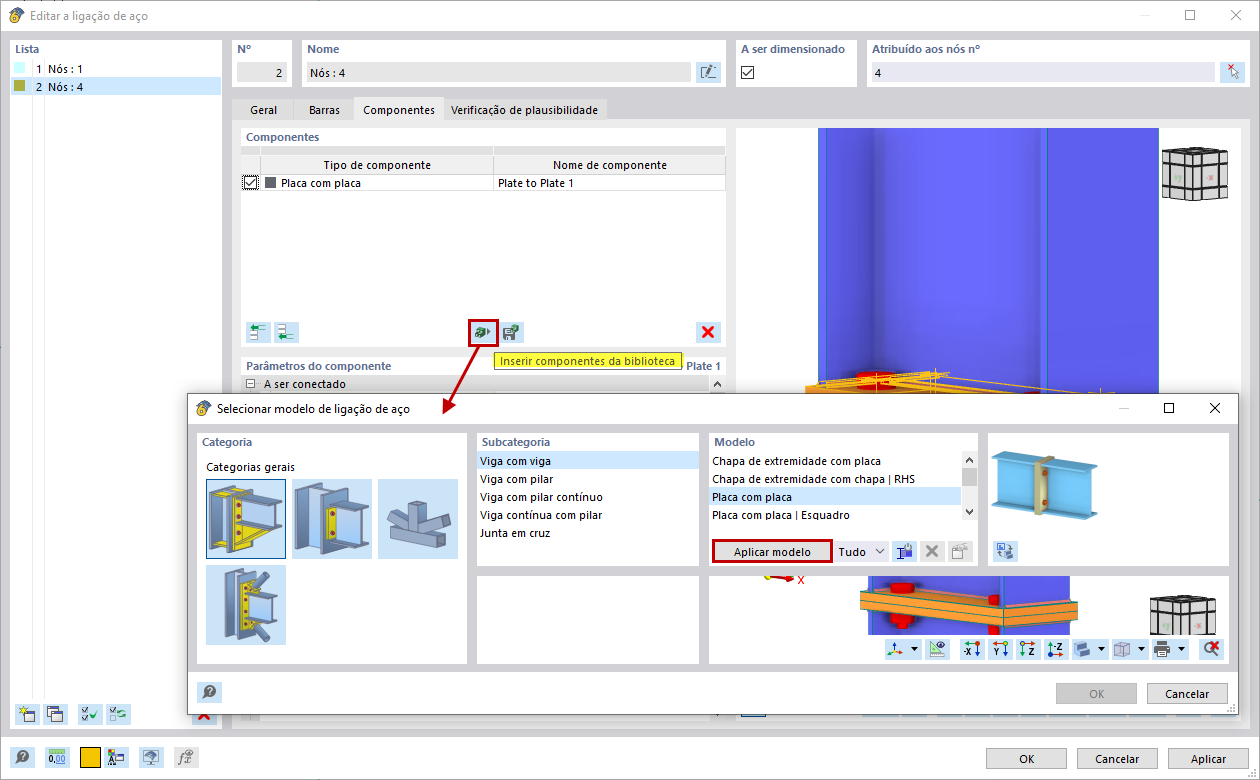The image size is (1260, 780).
Task: Click select all checkmarks icon under Lista
Action: [90, 714]
